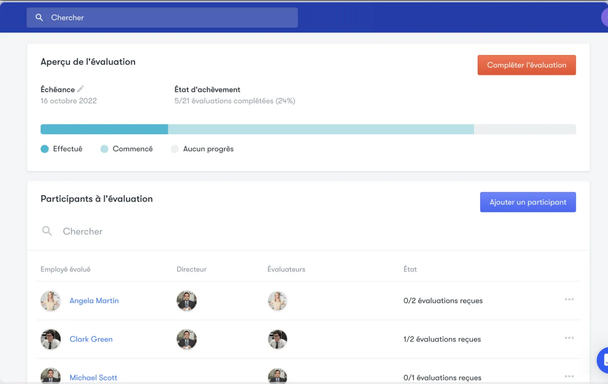Open the three-dot menu for Angela Martin
Image resolution: width=608 pixels, height=384 pixels.
pos(569,299)
